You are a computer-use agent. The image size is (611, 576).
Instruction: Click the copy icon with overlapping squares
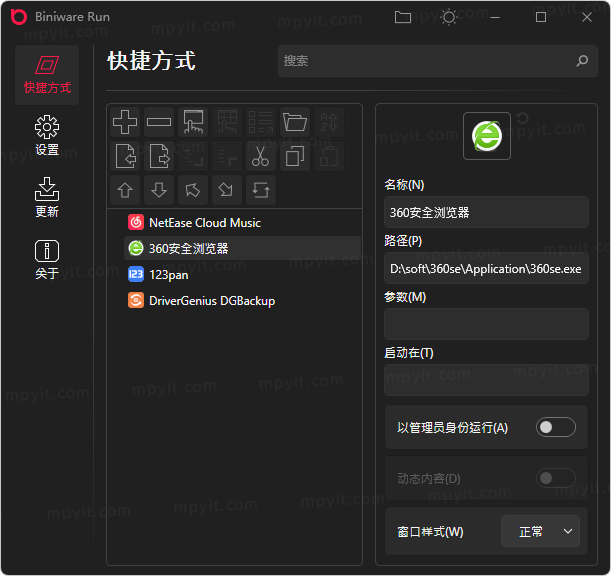click(295, 156)
